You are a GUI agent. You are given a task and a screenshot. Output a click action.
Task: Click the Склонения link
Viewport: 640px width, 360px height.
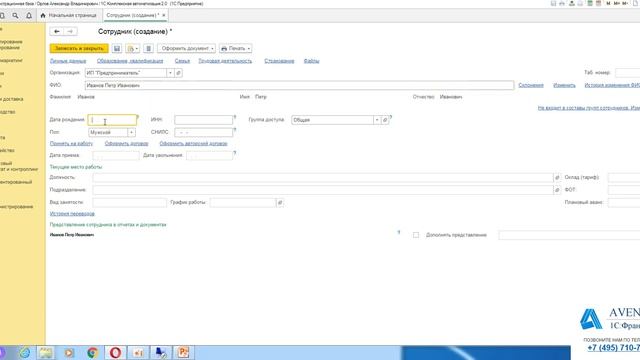pos(531,85)
